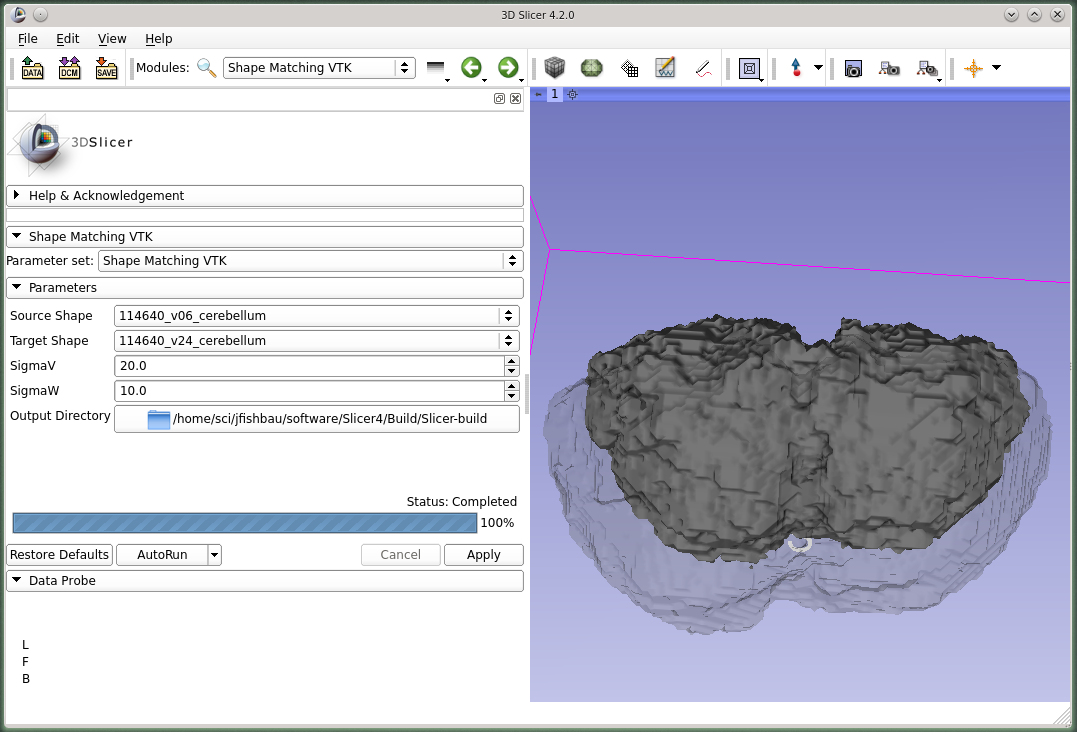Click the module search magnifier icon
Image resolution: width=1077 pixels, height=732 pixels.
tap(206, 68)
